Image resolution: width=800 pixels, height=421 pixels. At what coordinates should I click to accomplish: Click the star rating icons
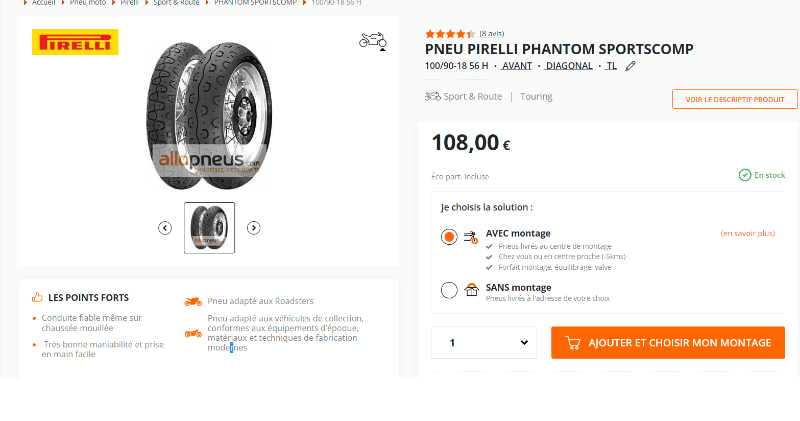pos(450,33)
